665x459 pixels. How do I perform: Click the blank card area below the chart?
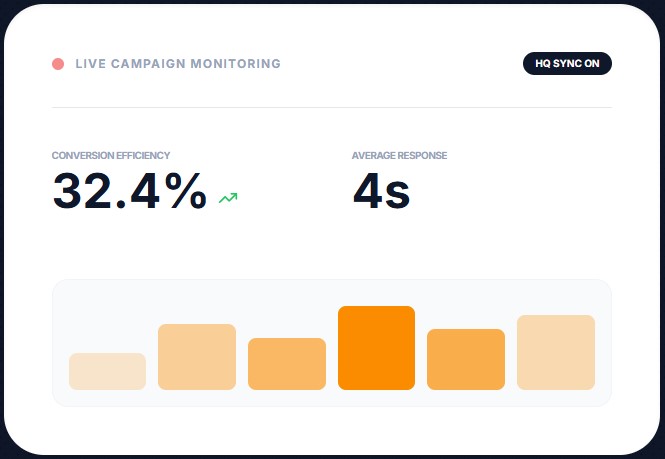(x=331, y=430)
